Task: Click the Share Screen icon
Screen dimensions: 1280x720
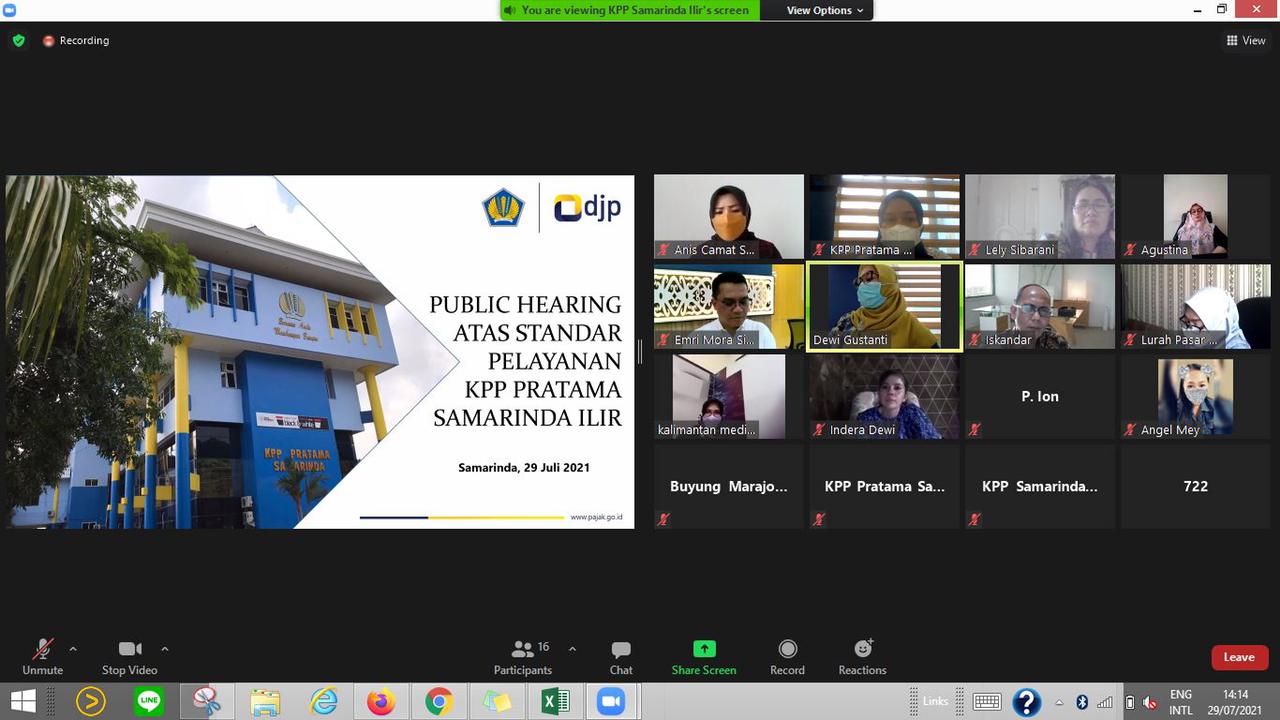Action: [x=704, y=657]
